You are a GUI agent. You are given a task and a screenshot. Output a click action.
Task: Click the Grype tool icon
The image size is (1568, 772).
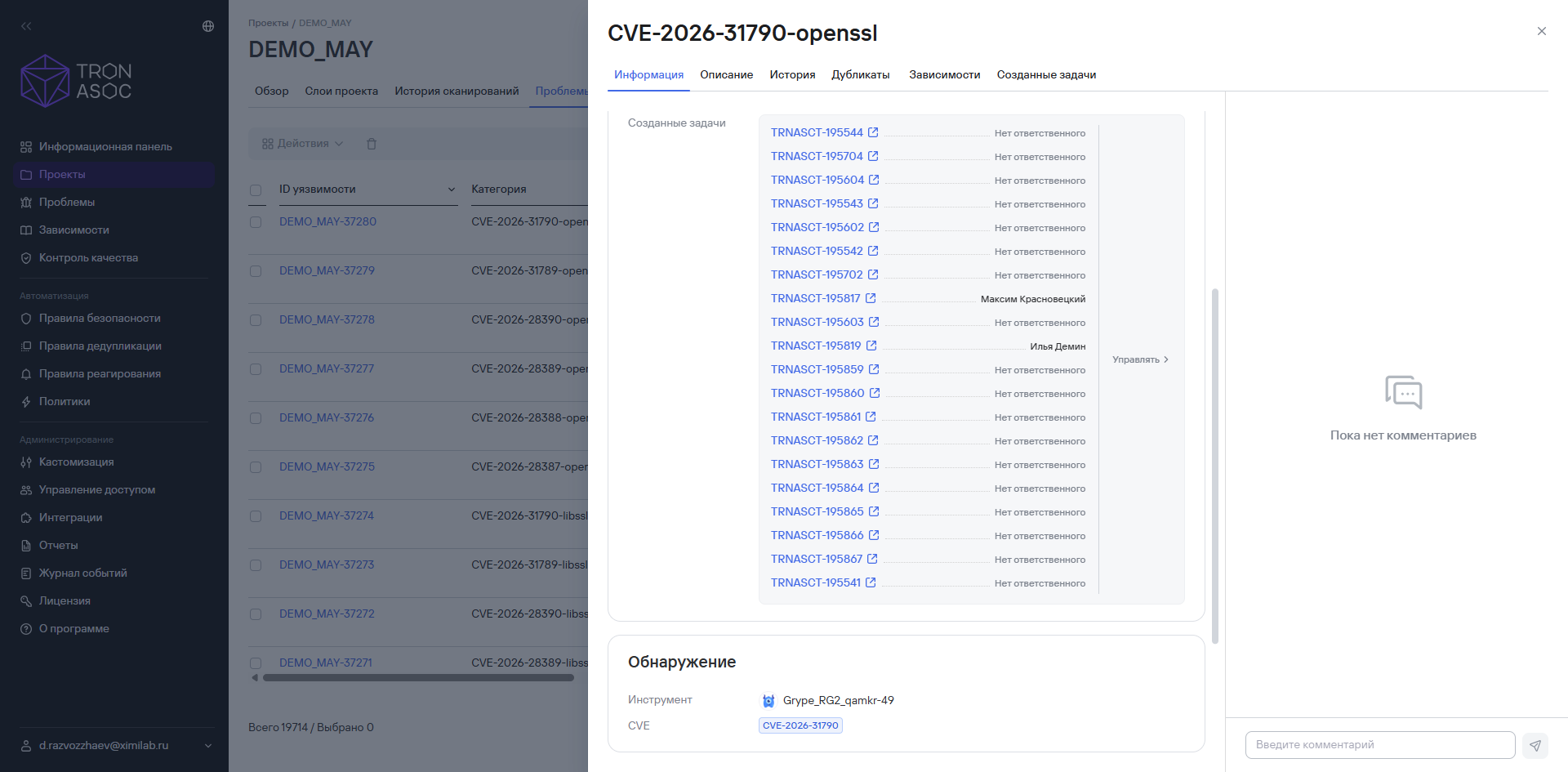(768, 701)
